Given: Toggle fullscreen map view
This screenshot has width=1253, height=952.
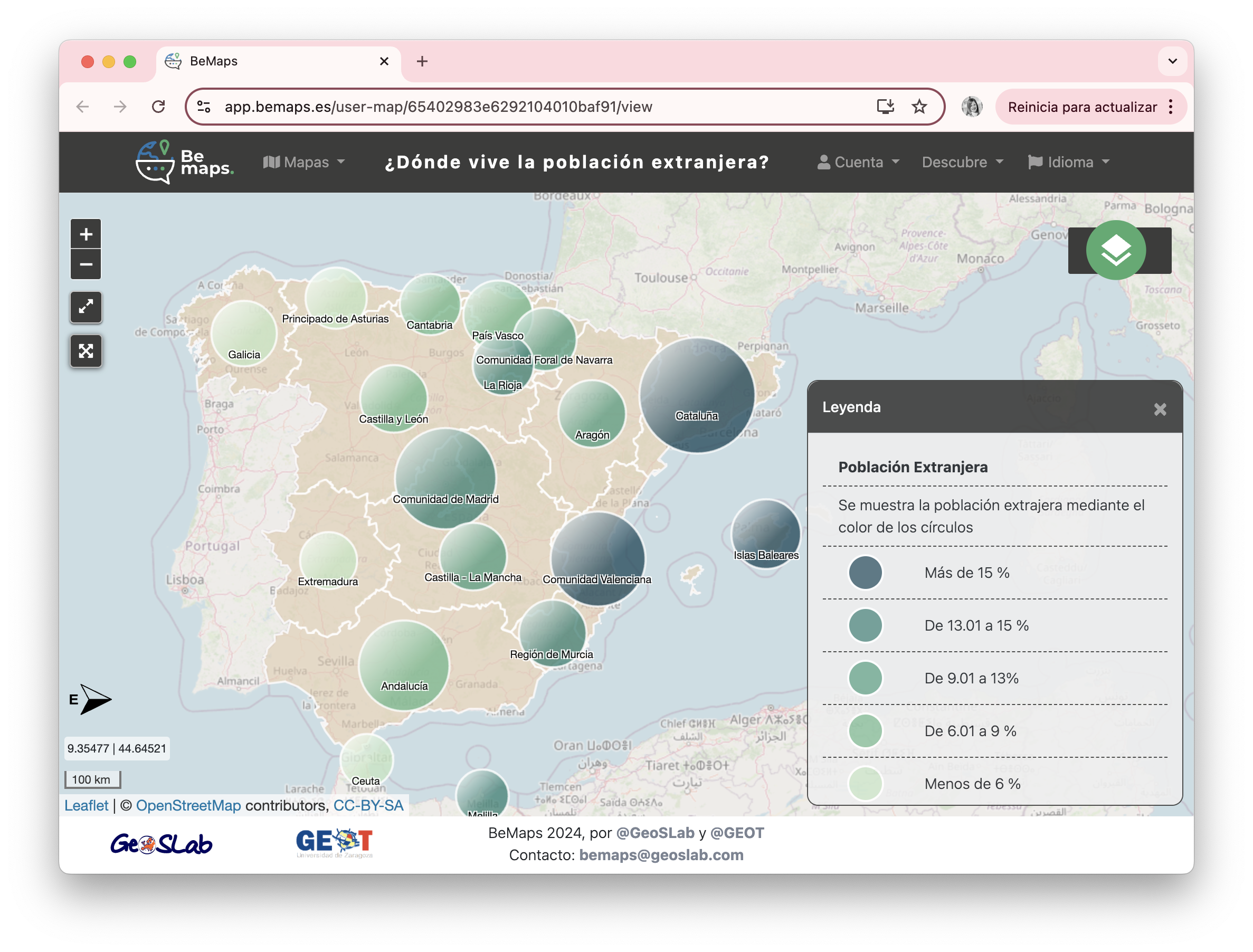Looking at the screenshot, I should coord(86,307).
